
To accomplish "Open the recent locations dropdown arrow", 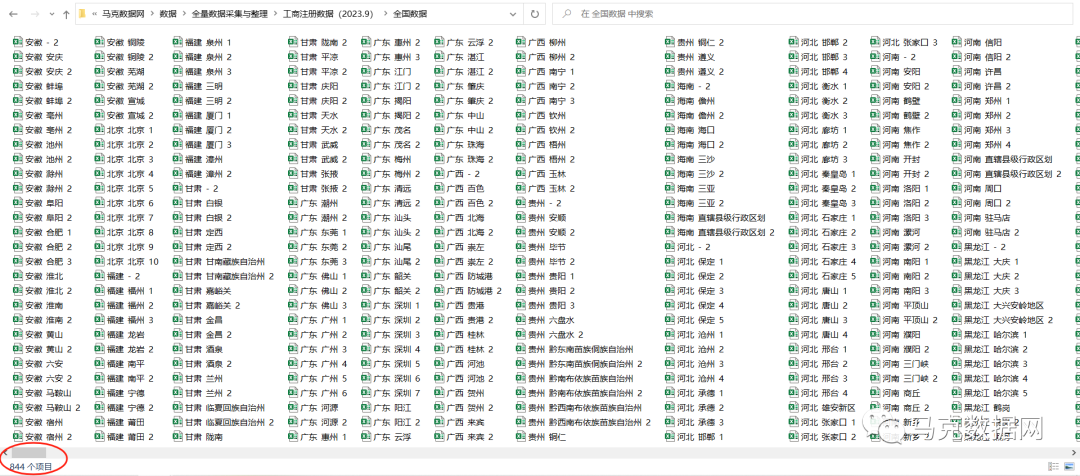I will 51,14.
